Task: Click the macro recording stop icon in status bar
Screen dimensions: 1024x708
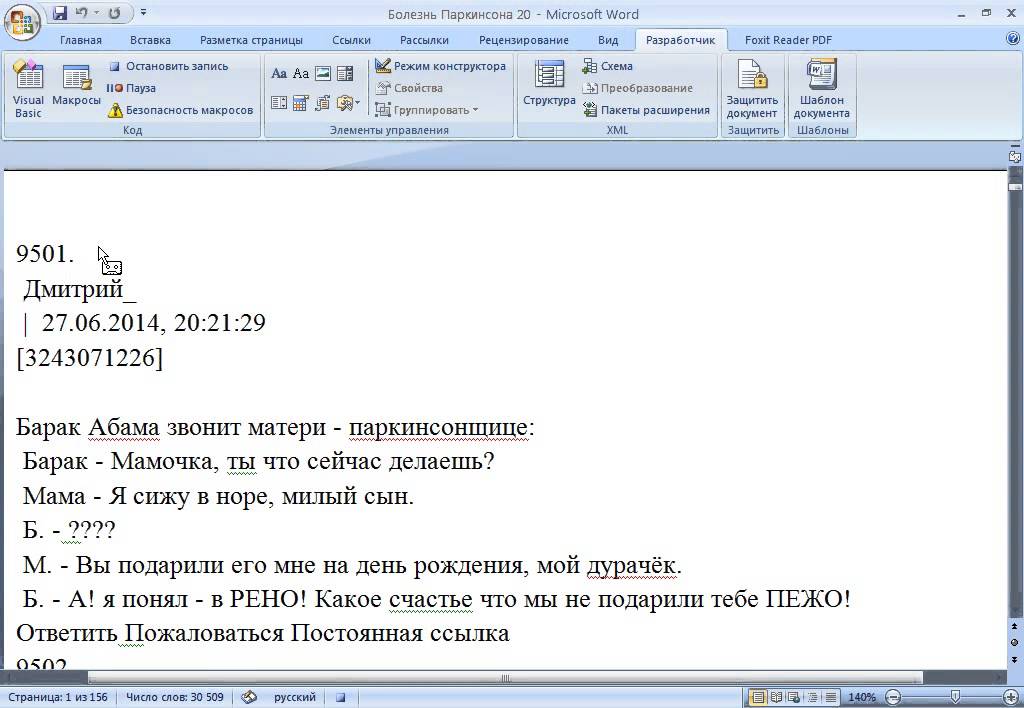Action: (x=340, y=698)
